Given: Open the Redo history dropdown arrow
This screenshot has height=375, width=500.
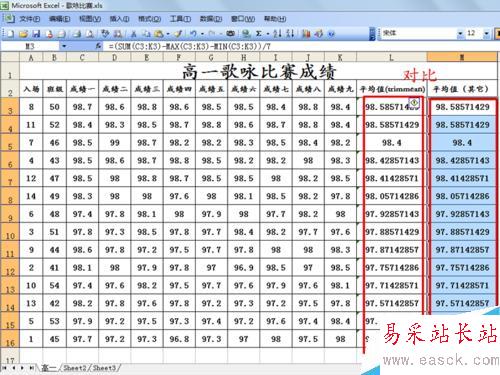Looking at the screenshot, I should [x=221, y=33].
